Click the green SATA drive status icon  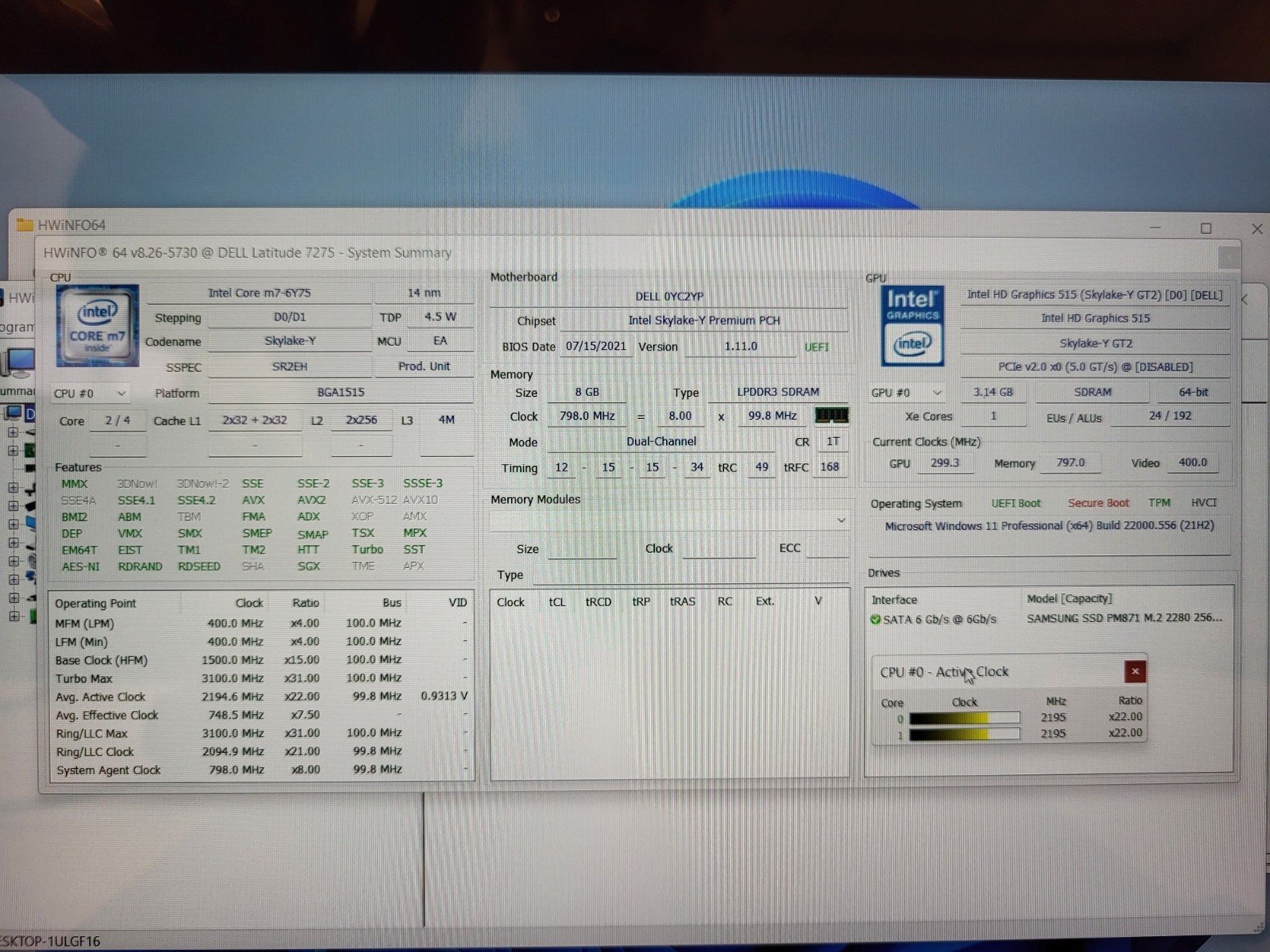click(x=876, y=620)
